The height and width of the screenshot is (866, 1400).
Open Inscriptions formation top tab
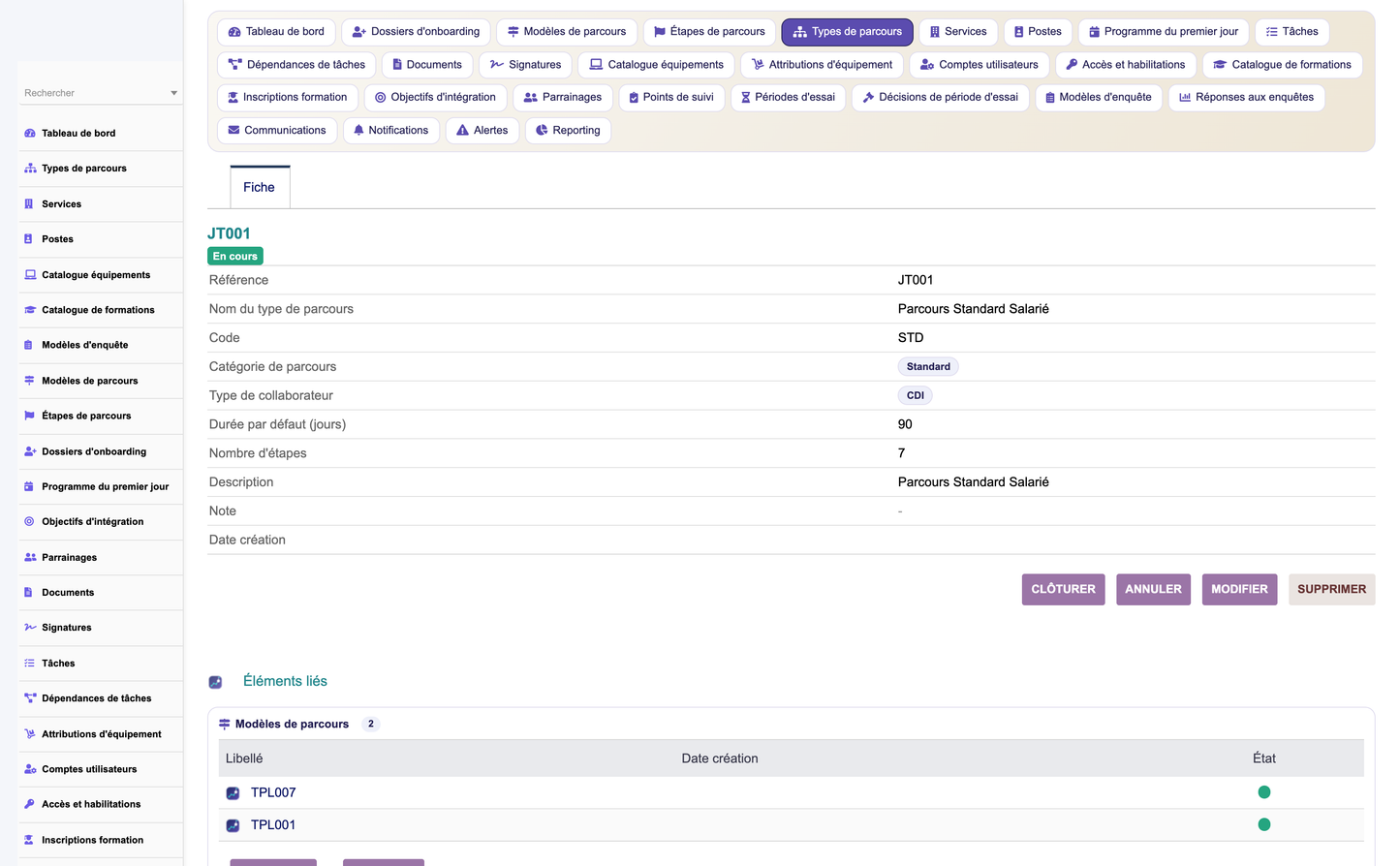(288, 98)
